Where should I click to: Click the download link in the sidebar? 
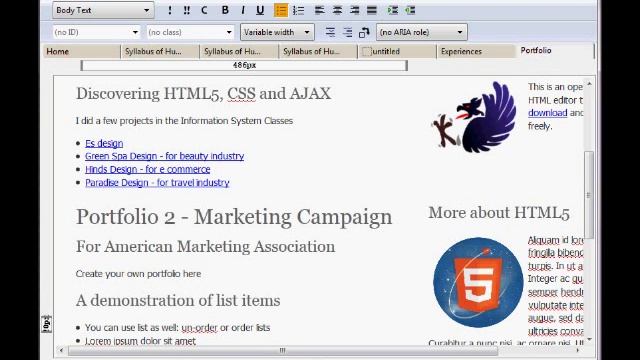(547, 113)
